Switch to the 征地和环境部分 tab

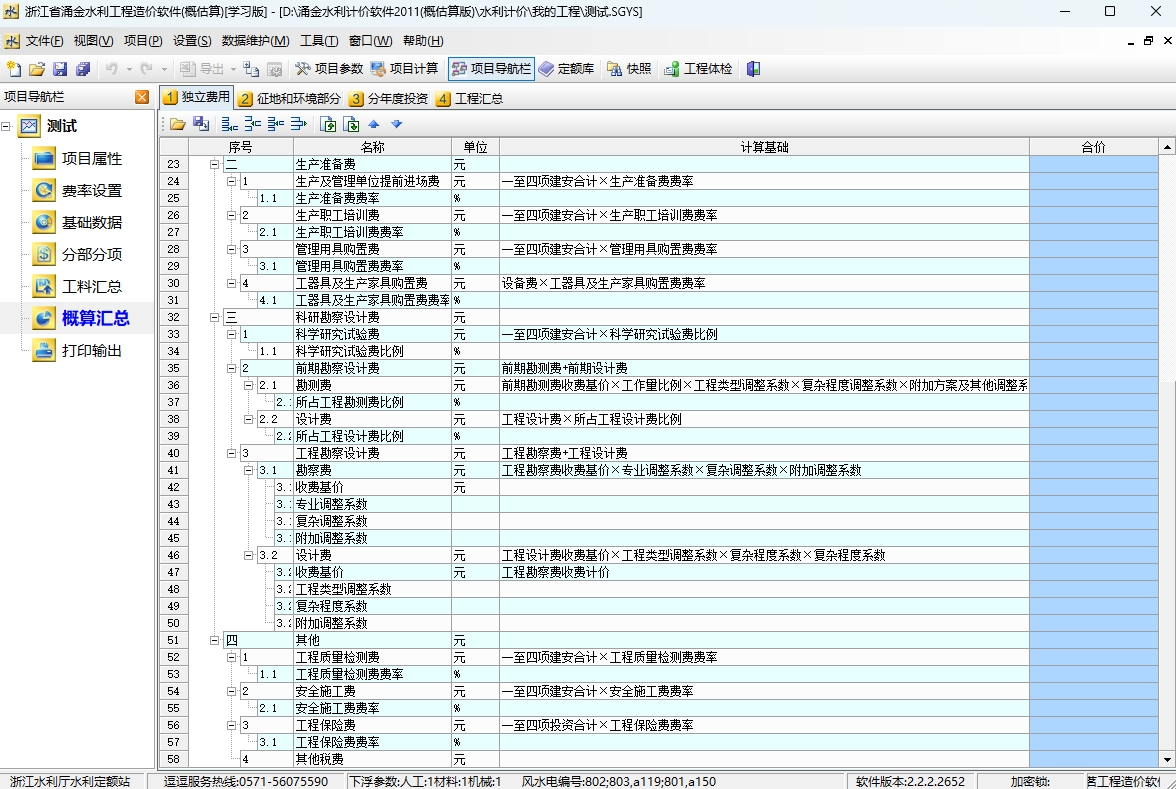[x=290, y=98]
